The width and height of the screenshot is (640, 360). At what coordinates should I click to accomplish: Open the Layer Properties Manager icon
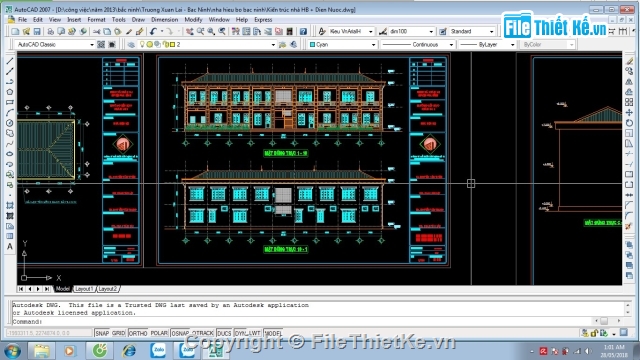coord(131,44)
